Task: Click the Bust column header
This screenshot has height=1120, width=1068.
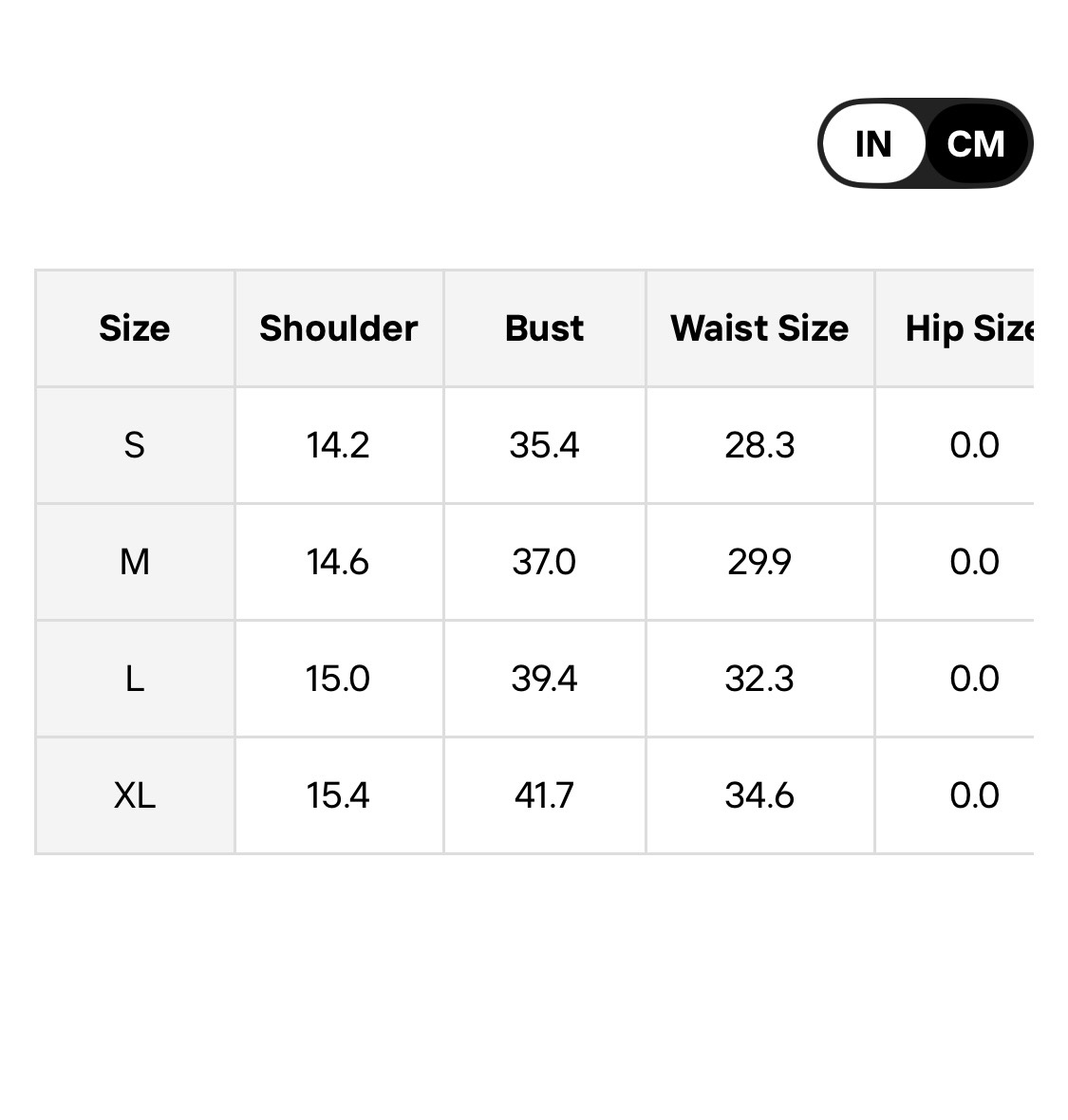Action: coord(544,328)
